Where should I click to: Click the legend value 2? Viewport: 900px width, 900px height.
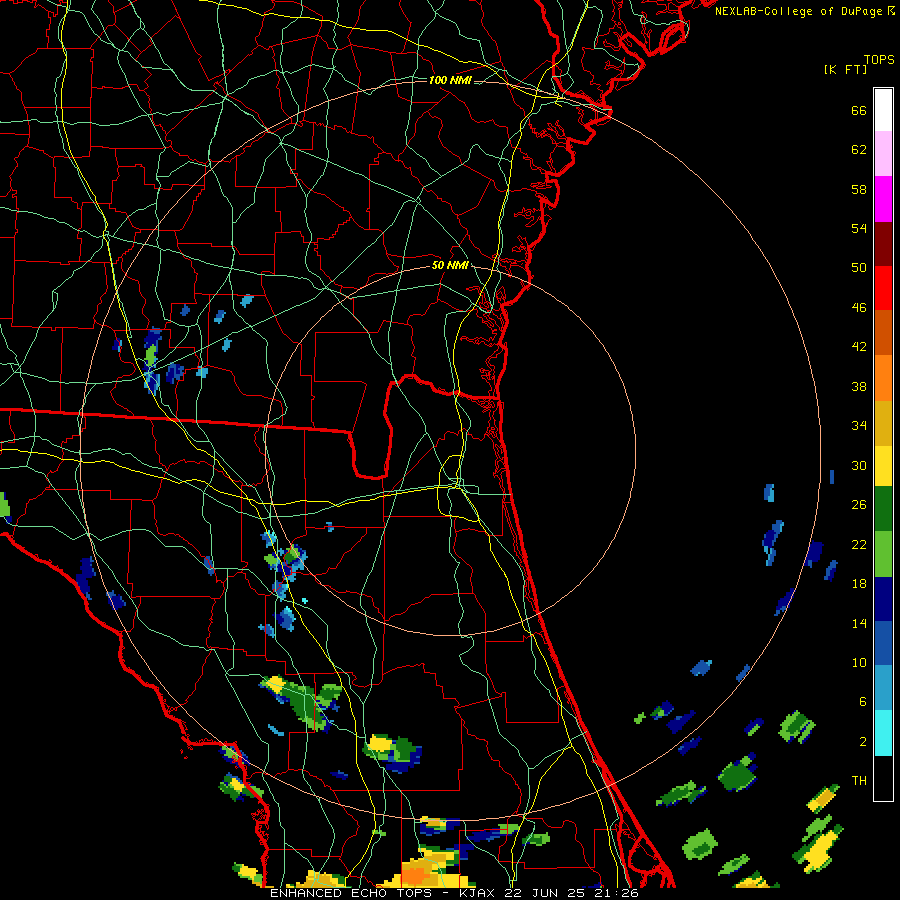863,742
